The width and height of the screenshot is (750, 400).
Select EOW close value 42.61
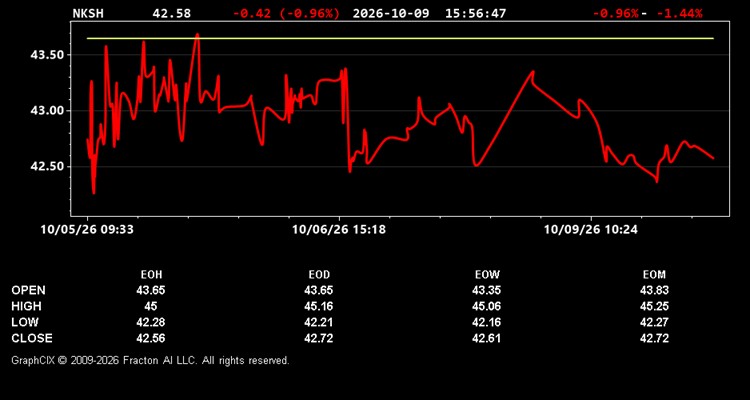(486, 338)
